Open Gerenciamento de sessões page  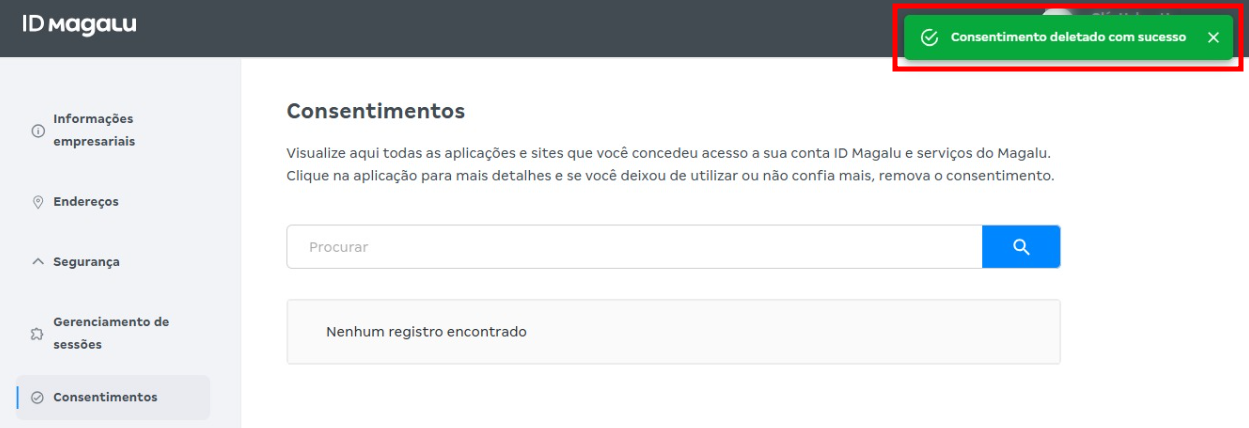pyautogui.click(x=110, y=333)
